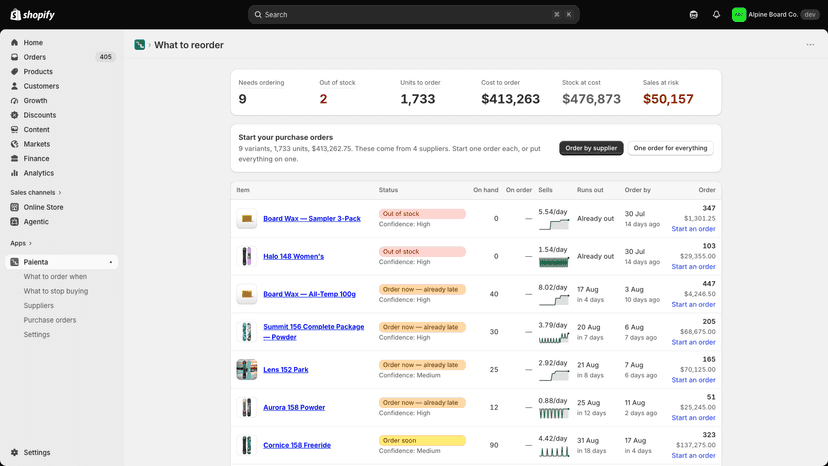Click Aurora 158 Powder thumbnail

point(247,407)
